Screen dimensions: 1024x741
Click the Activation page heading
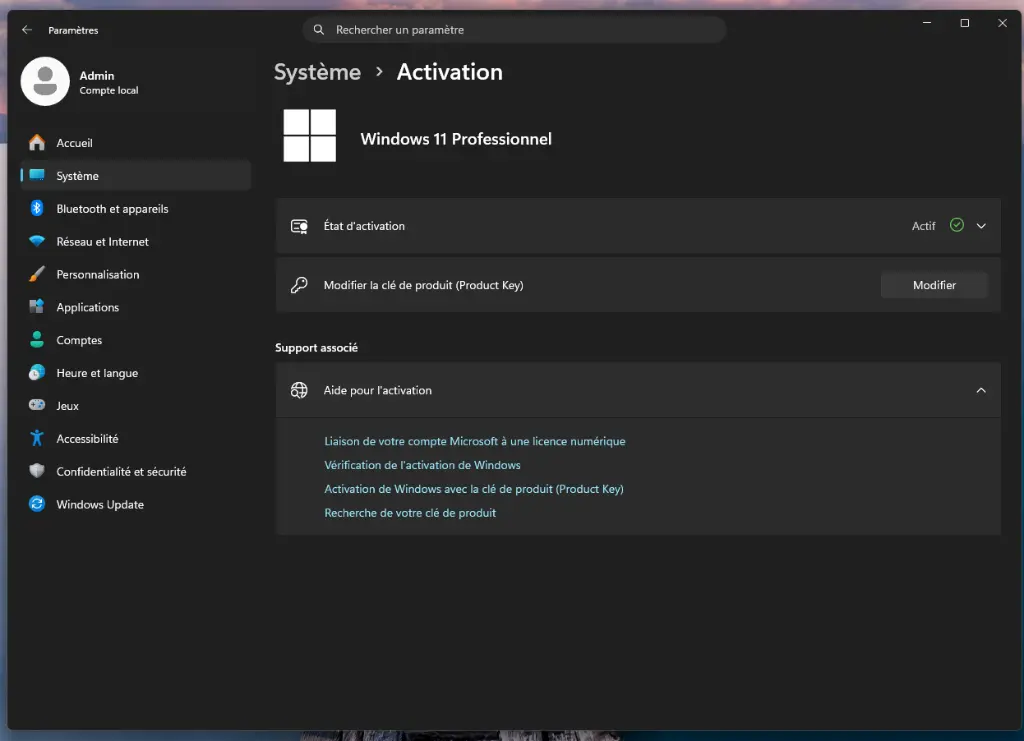(x=450, y=72)
